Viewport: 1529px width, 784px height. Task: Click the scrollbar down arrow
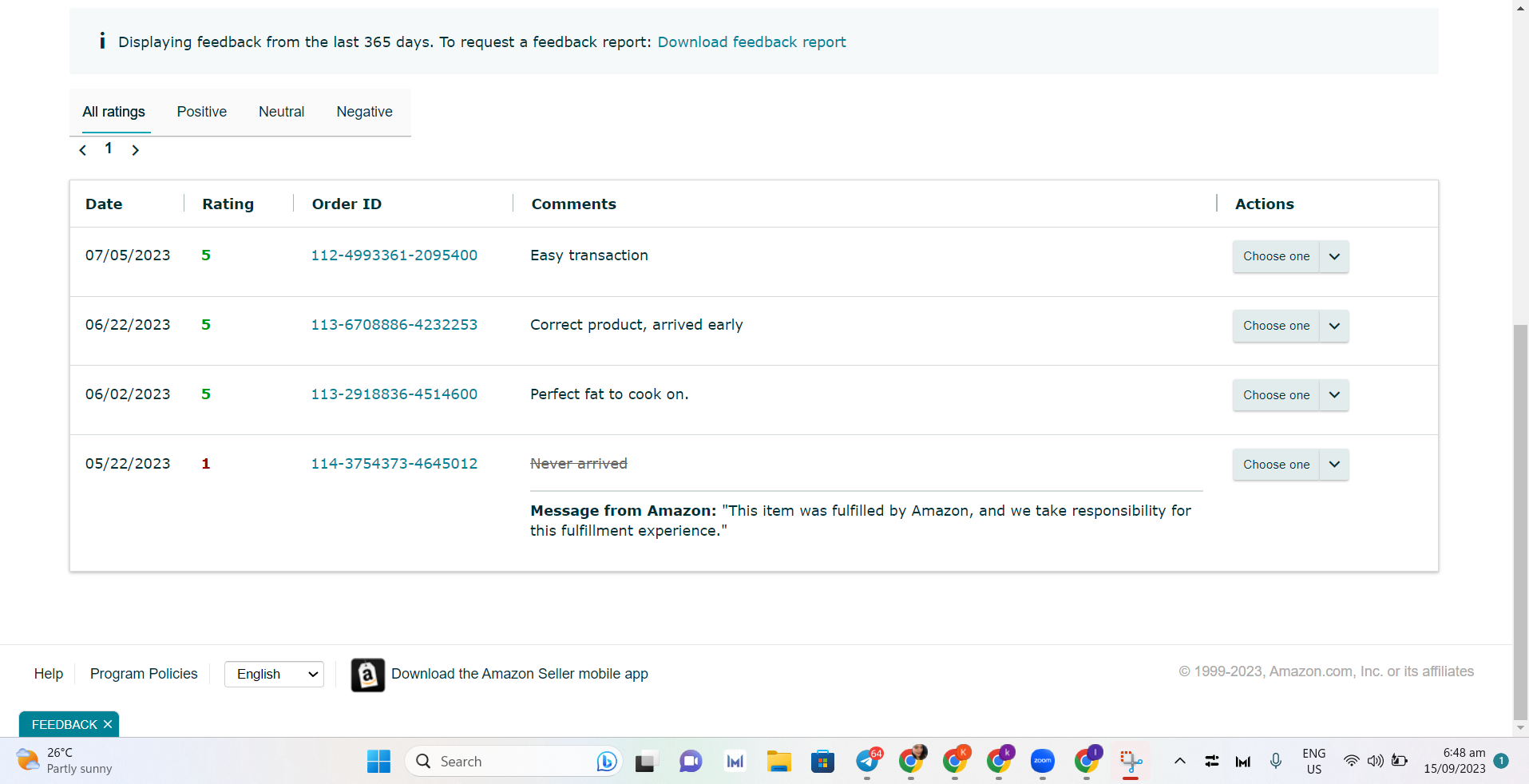(x=1521, y=728)
